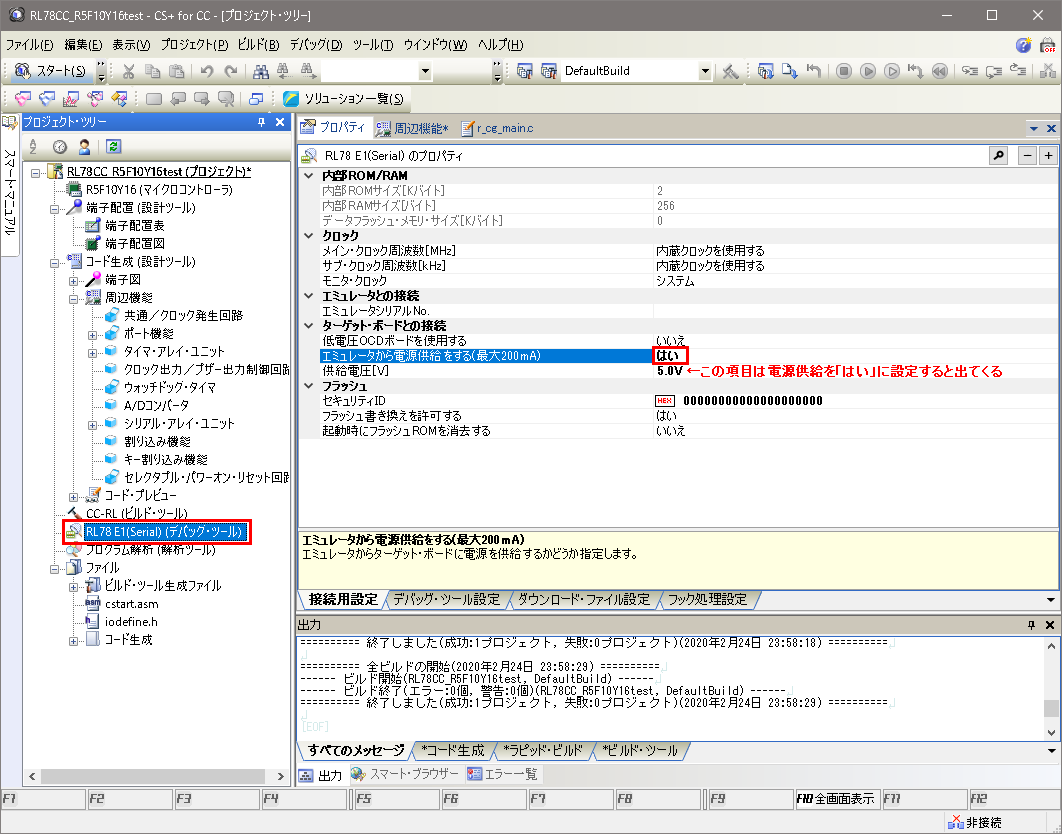1062x834 pixels.
Task: Select the cstart.asm file
Action: coord(131,604)
